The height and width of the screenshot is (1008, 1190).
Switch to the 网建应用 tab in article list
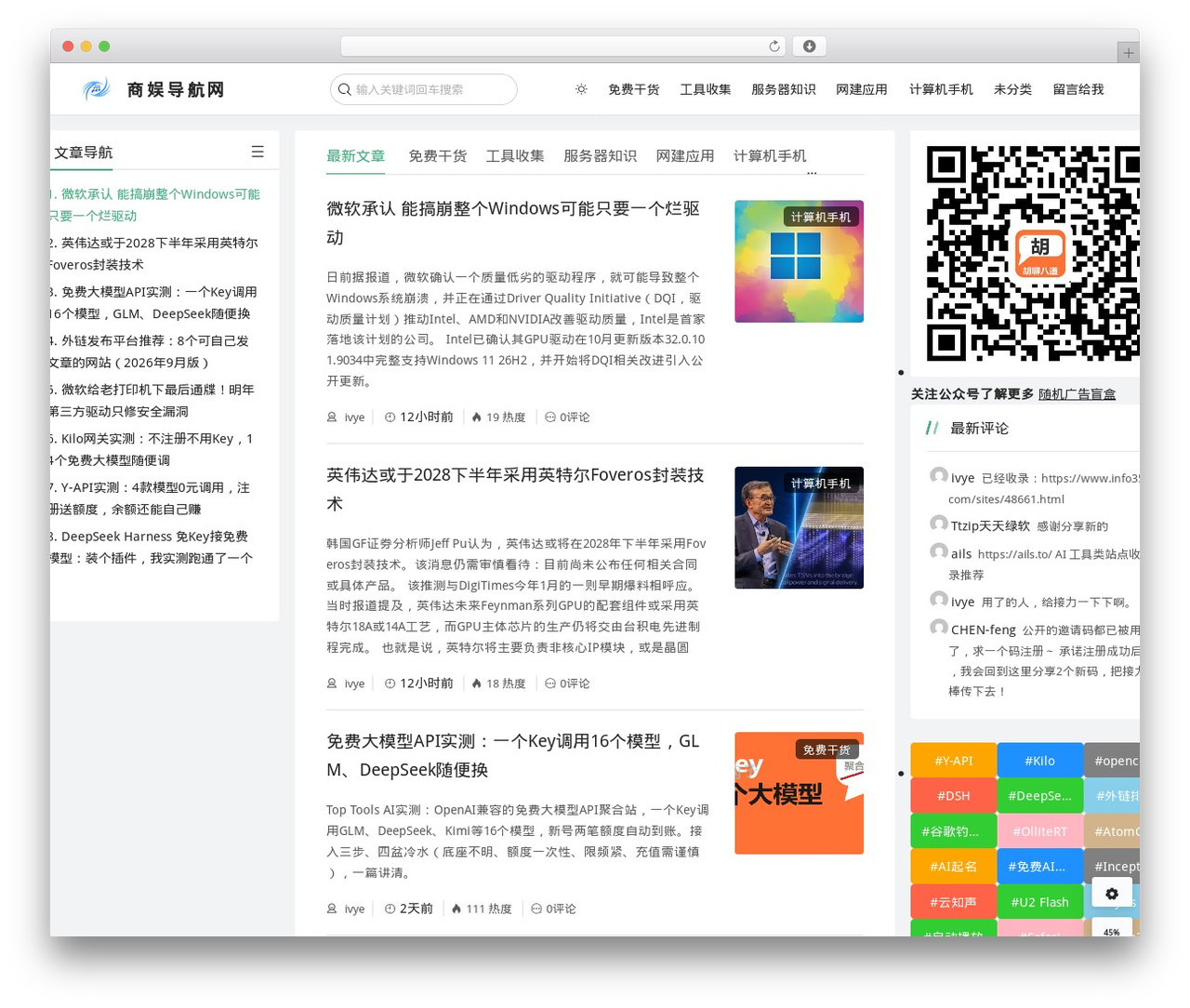[685, 155]
